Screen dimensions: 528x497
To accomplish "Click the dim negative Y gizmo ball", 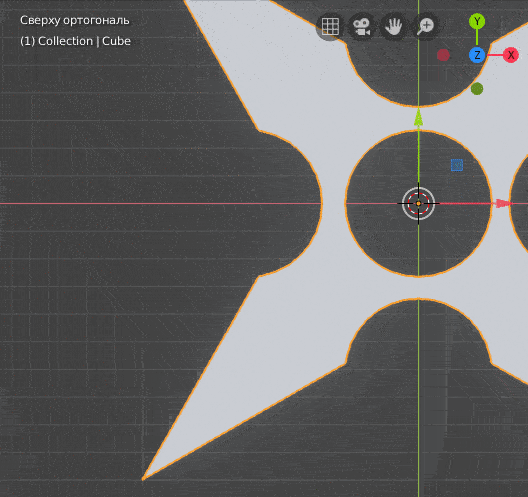I will (x=477, y=89).
